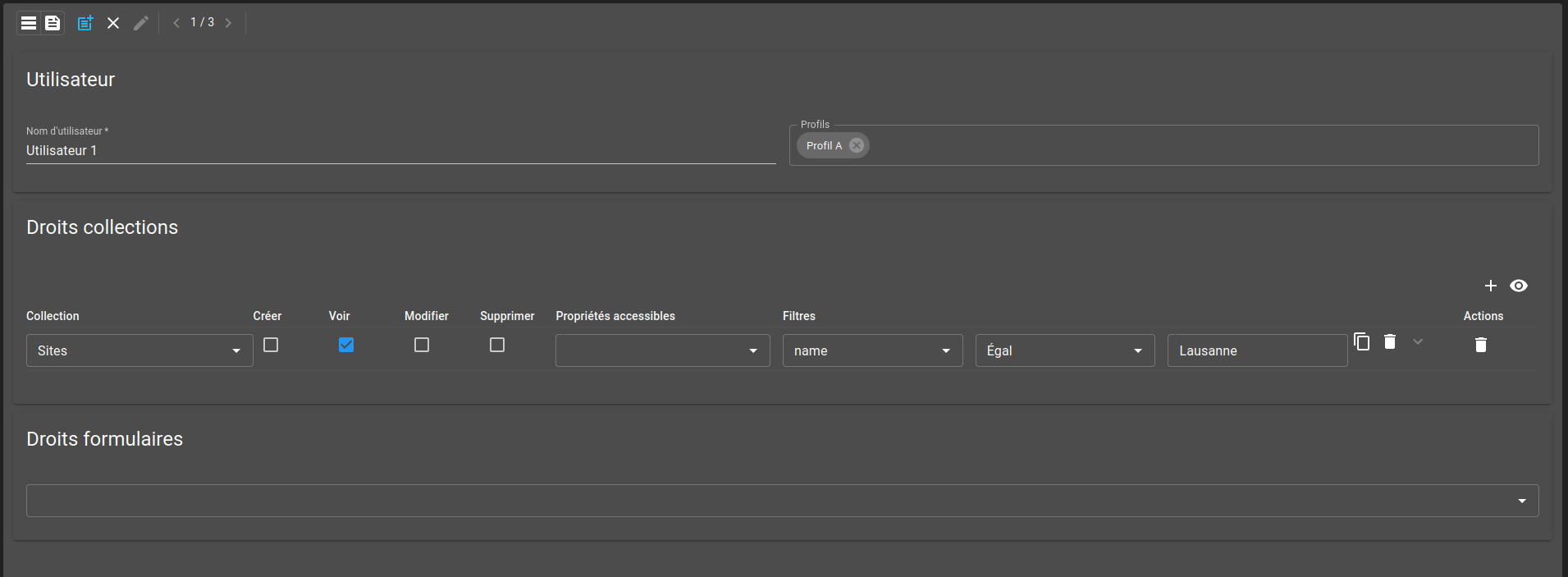1568x577 pixels.
Task: Switch to list view icon
Action: point(29,23)
